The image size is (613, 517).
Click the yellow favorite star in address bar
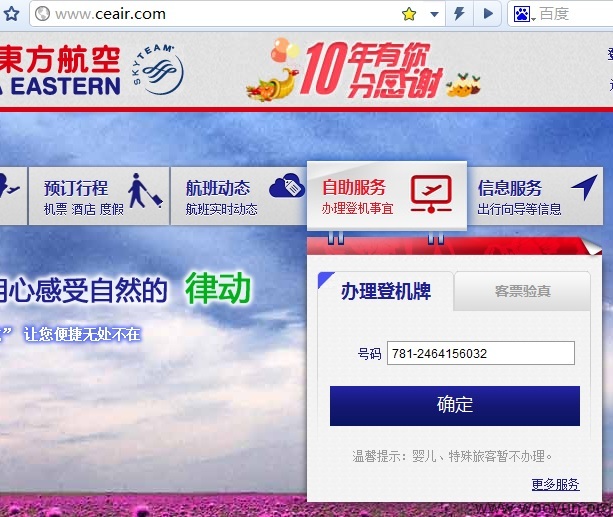click(x=409, y=14)
